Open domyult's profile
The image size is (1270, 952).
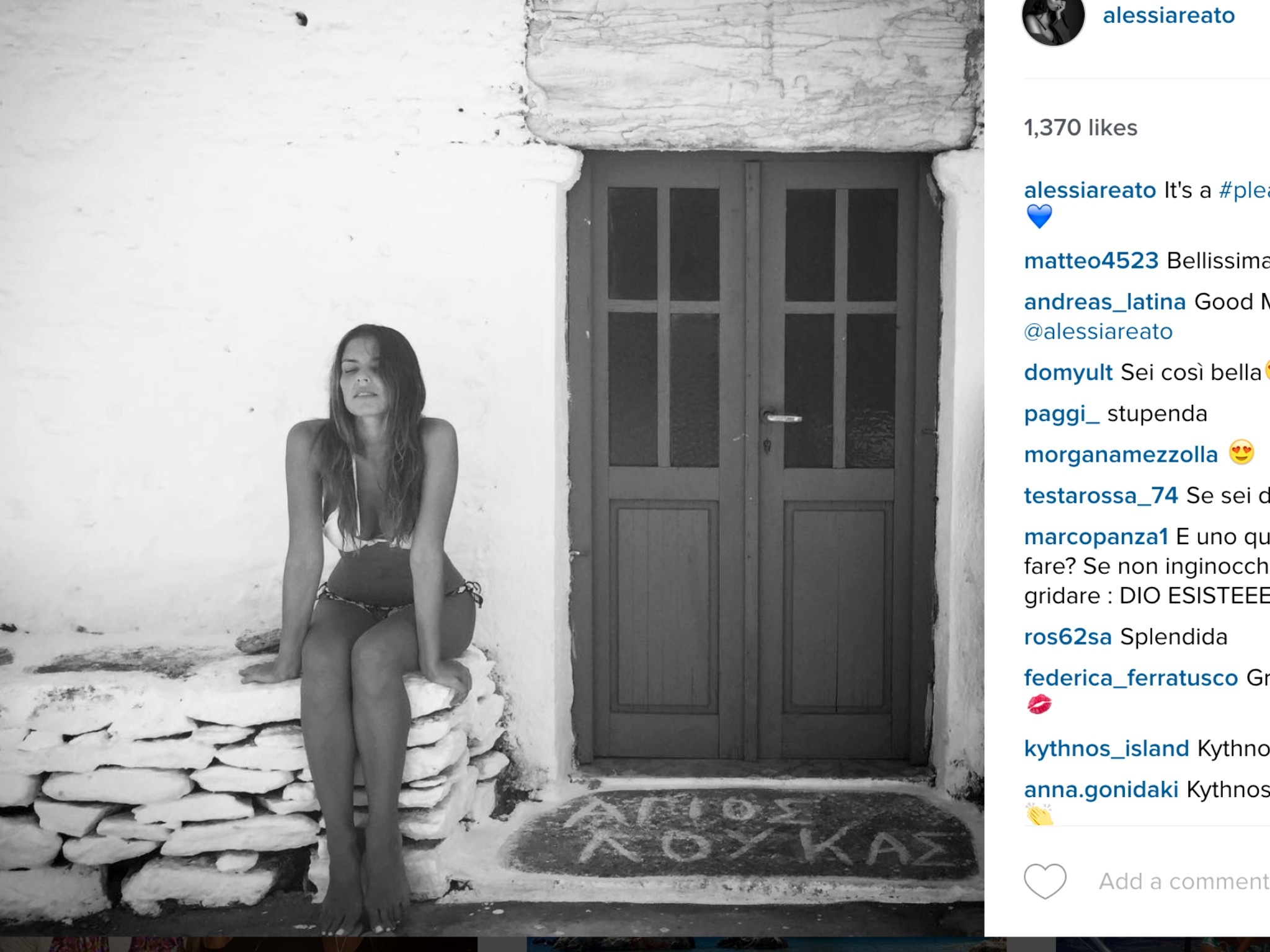tap(1068, 372)
